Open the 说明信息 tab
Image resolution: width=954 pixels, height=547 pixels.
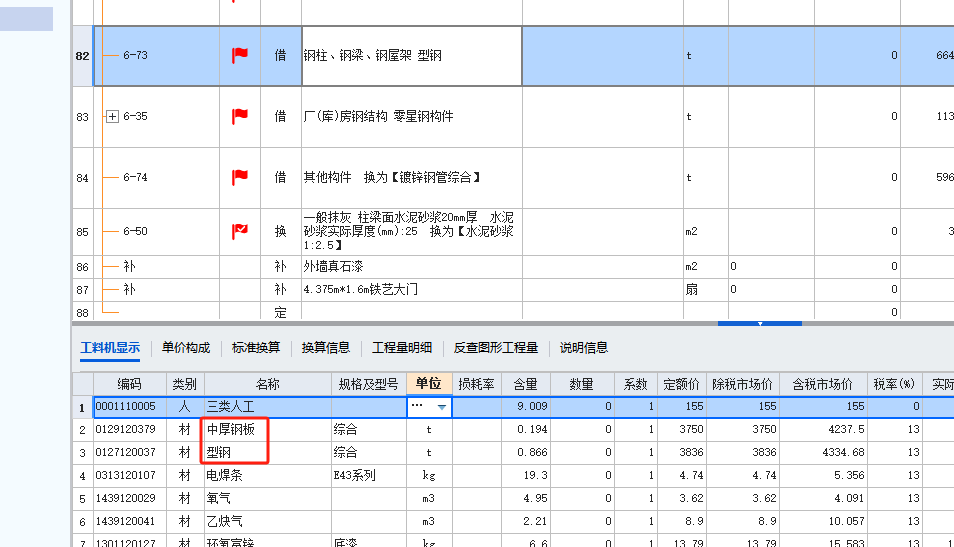[x=583, y=347]
